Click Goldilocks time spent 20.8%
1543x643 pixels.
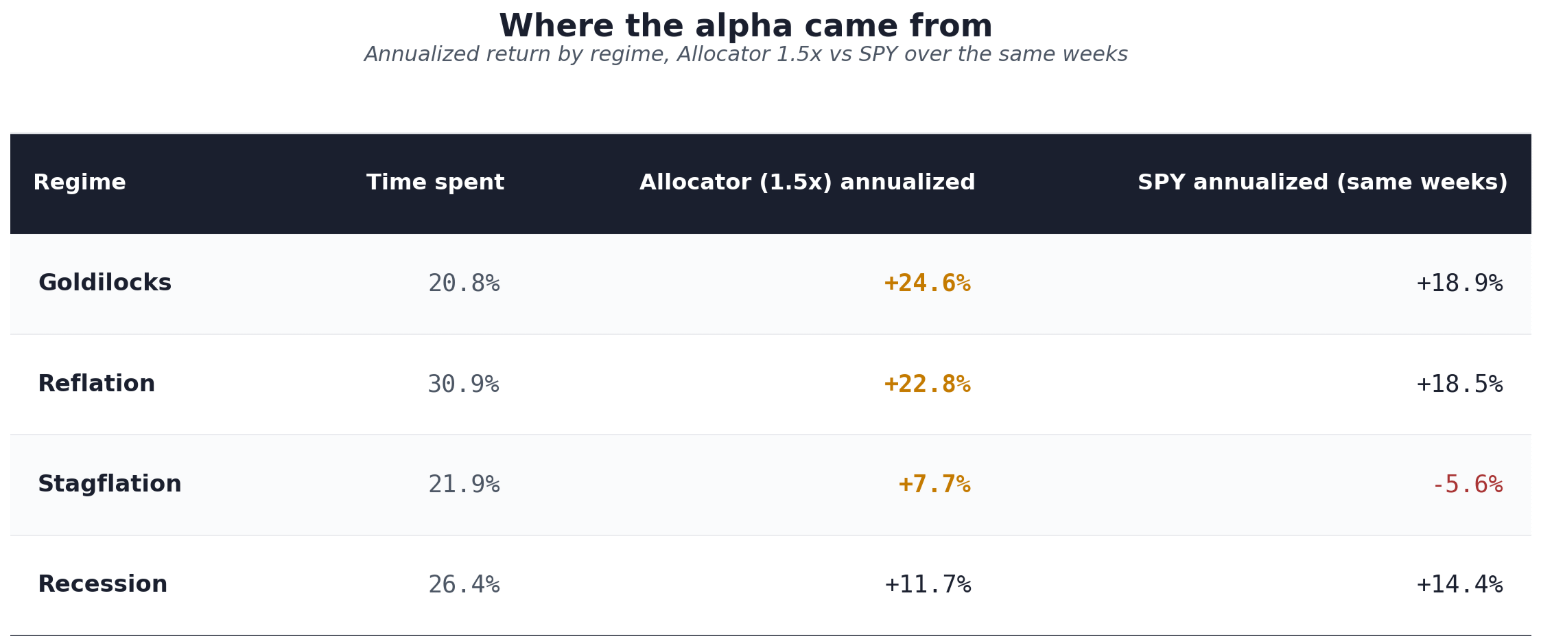pos(464,284)
